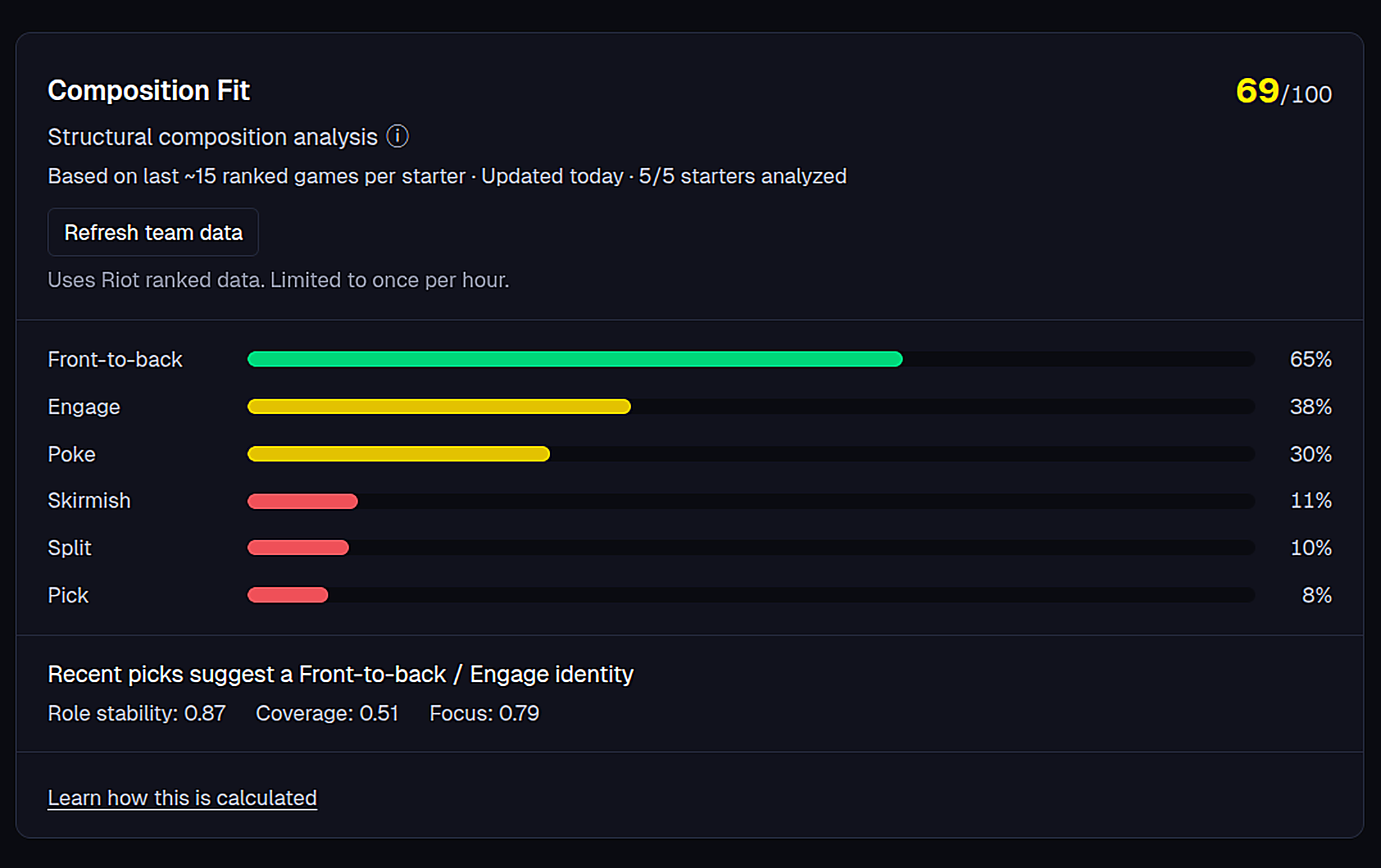Click the Pick progress bar
This screenshot has height=868, width=1381.
click(x=287, y=595)
